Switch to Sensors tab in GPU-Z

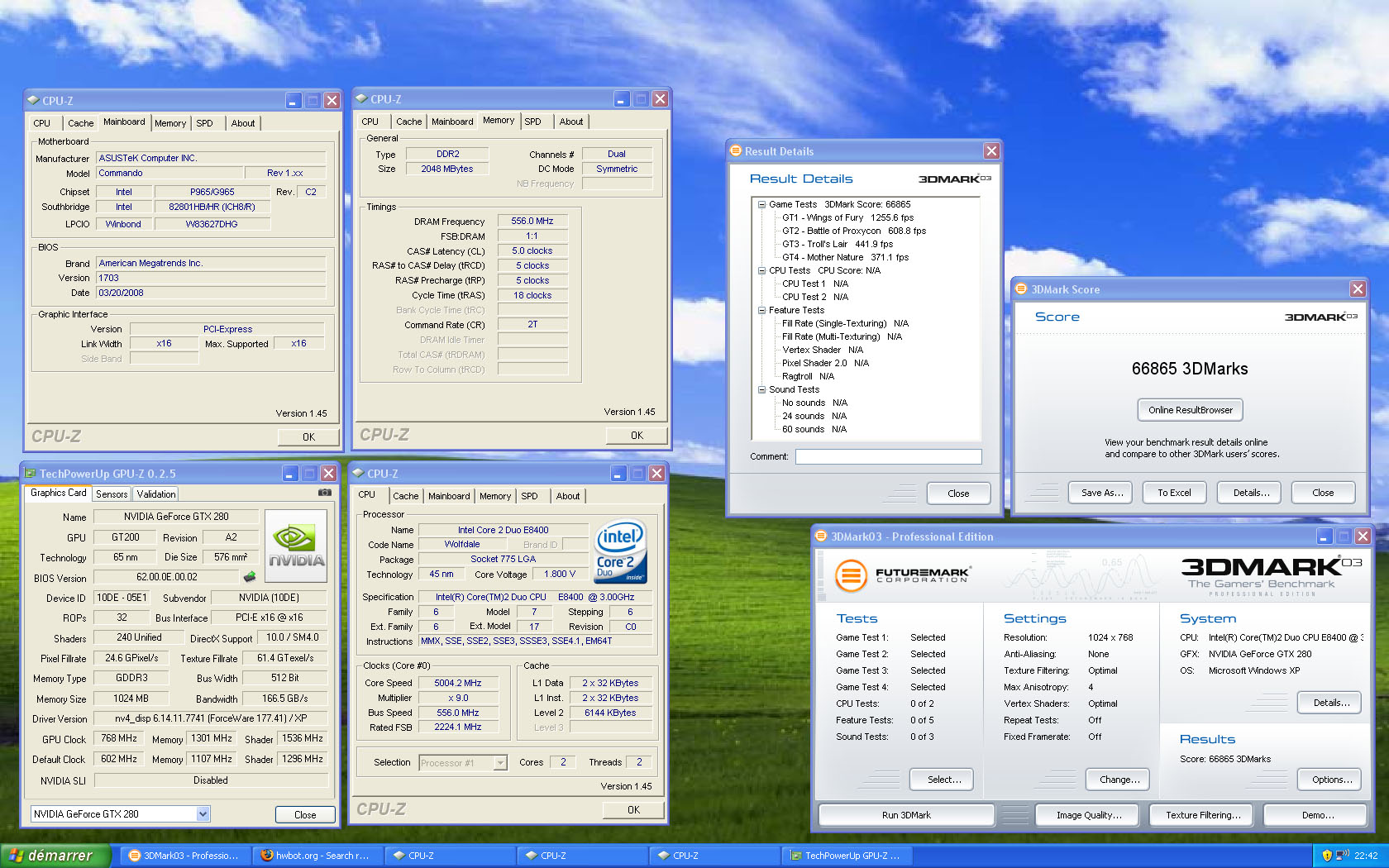(112, 494)
